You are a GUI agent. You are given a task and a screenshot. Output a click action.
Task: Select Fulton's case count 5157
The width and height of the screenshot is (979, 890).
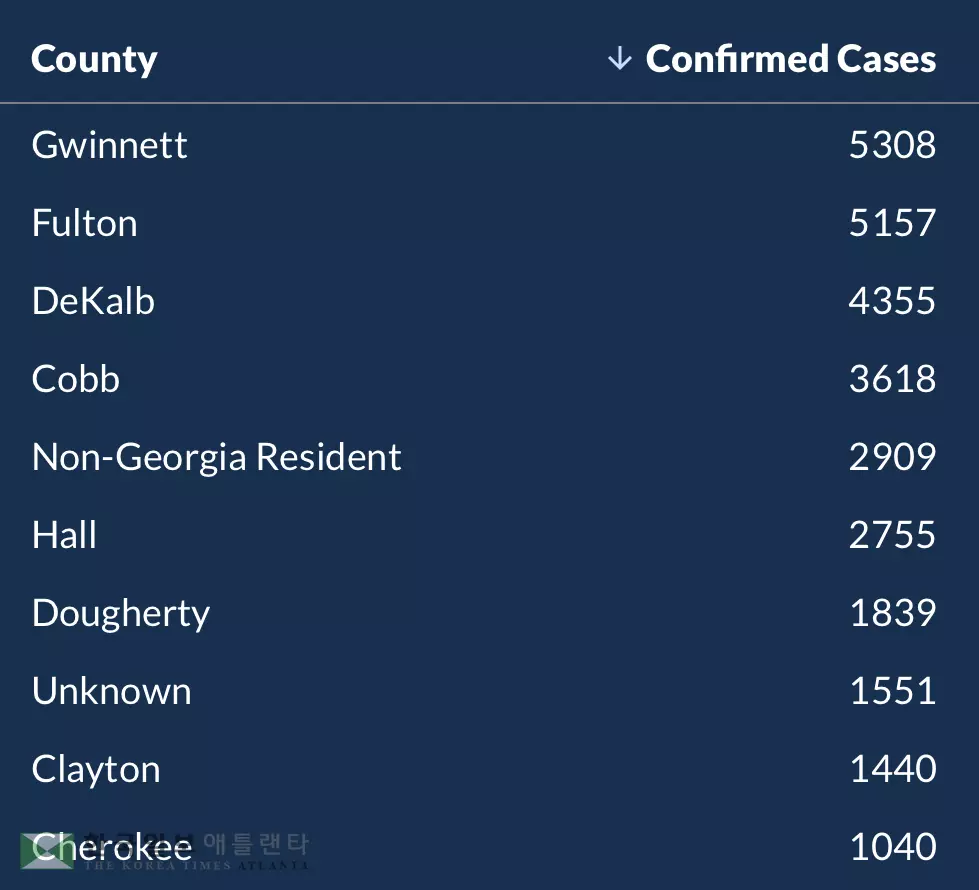pyautogui.click(x=892, y=223)
